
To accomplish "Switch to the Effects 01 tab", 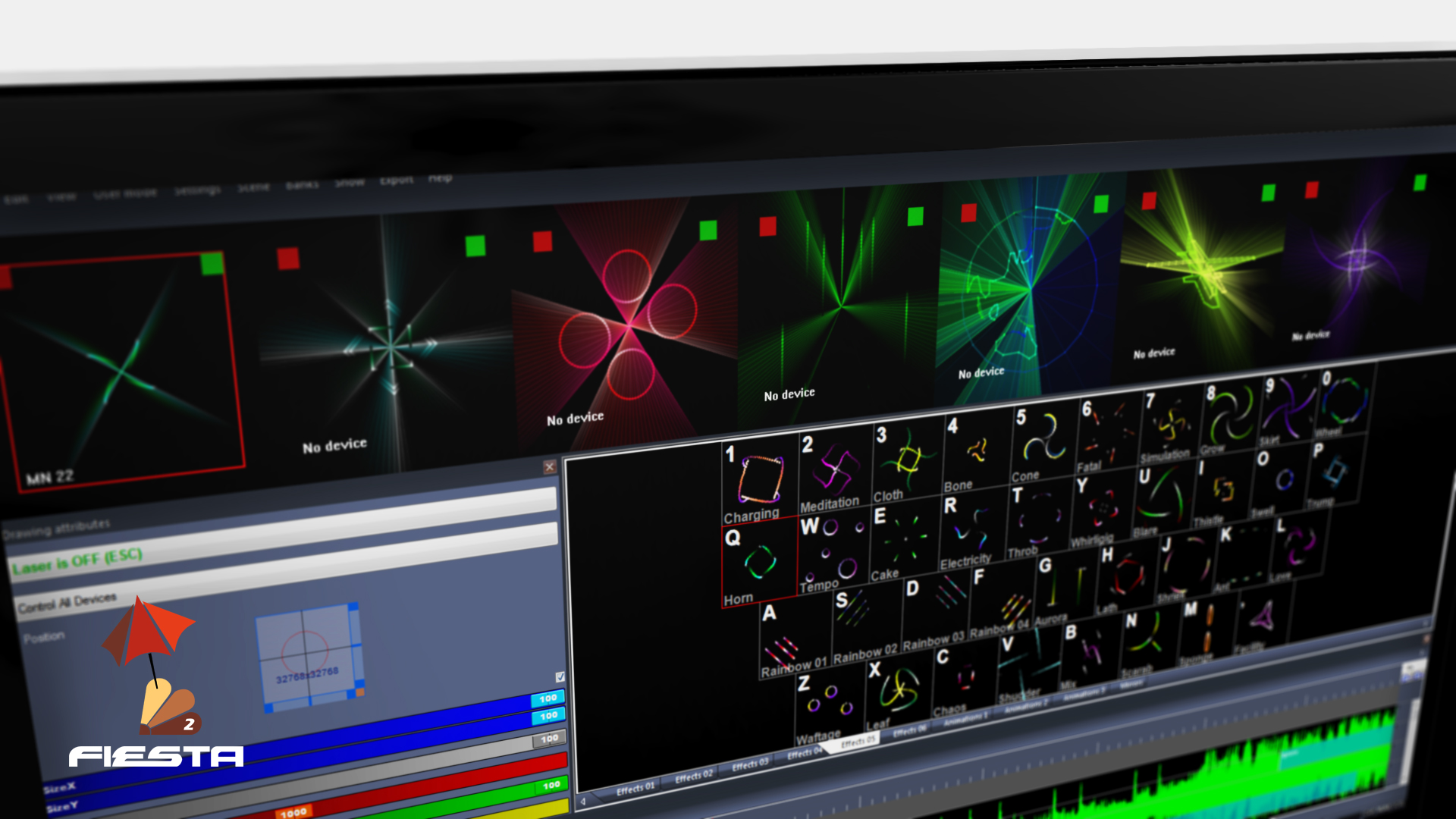I will click(635, 789).
